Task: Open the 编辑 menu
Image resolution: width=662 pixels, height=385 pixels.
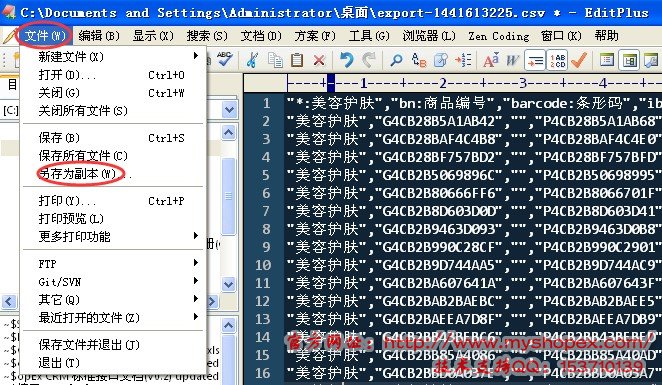Action: point(99,36)
